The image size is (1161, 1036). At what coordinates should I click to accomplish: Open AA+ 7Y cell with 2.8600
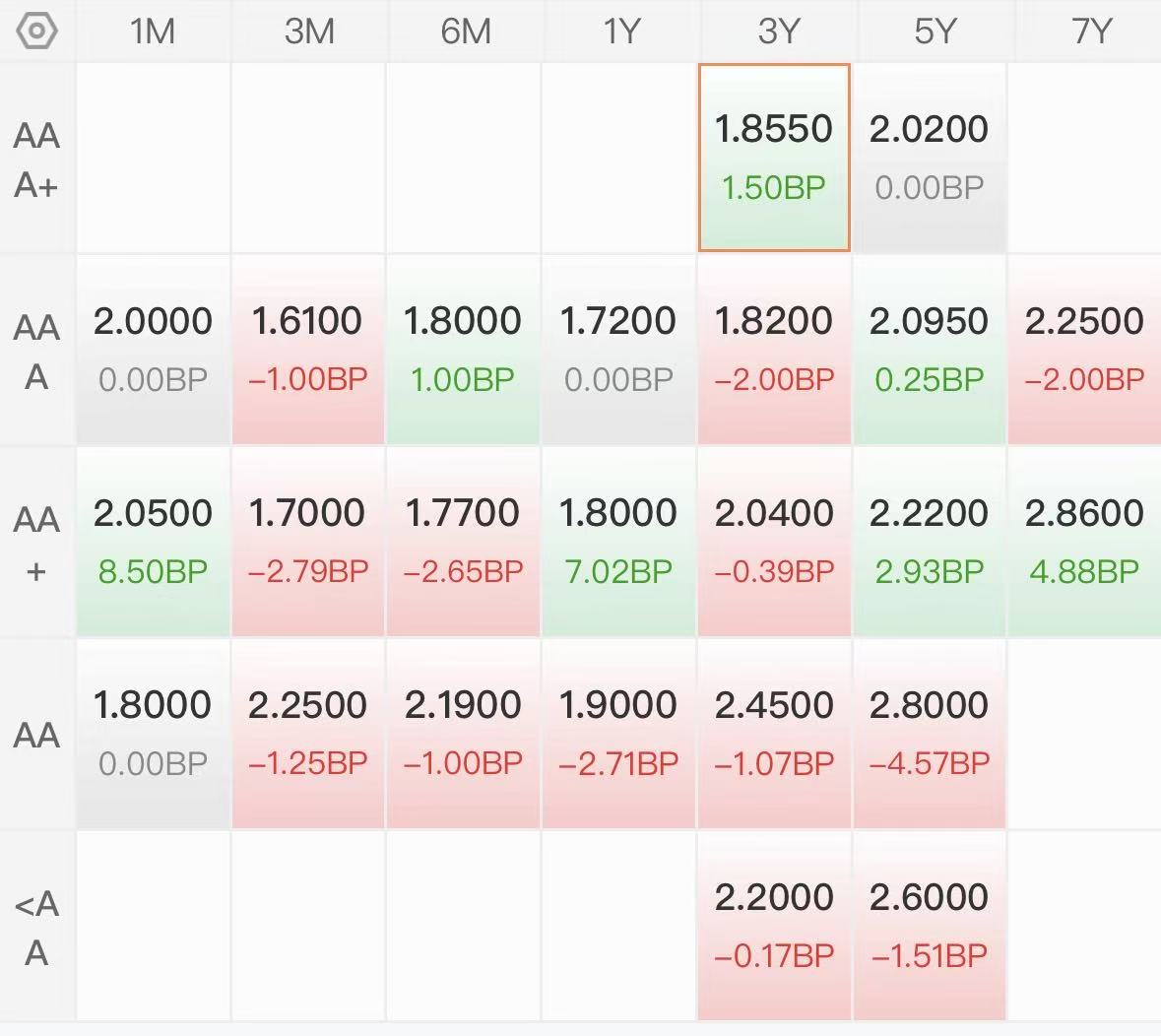[1085, 542]
